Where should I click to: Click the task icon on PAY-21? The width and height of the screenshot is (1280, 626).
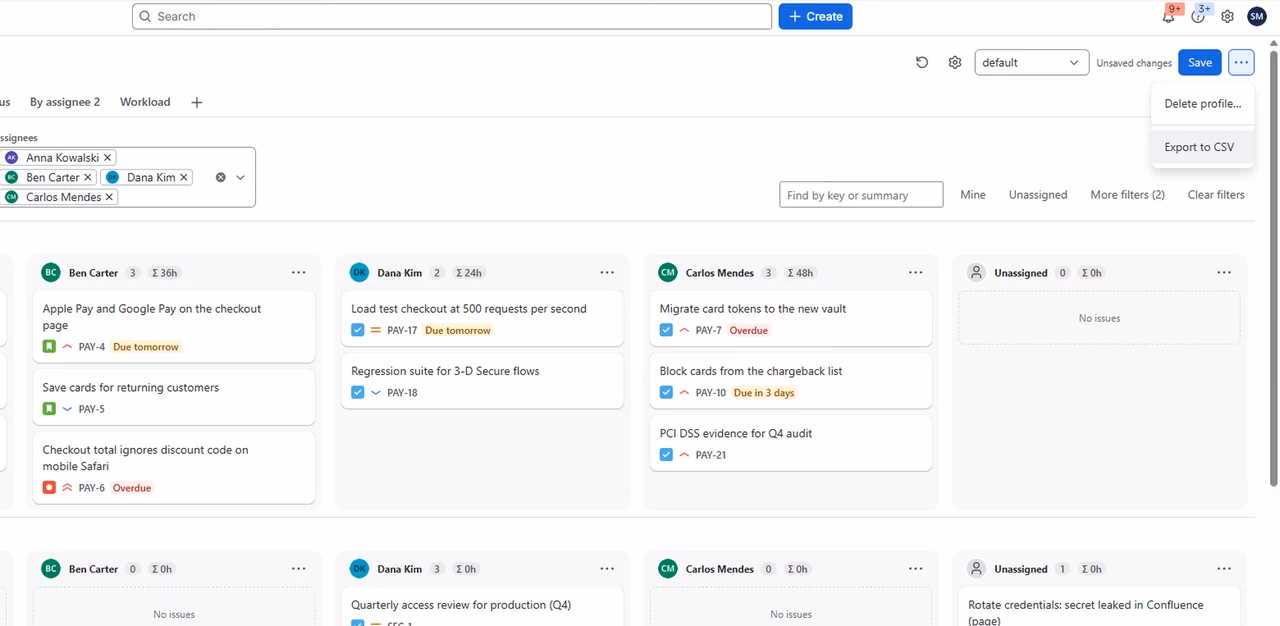point(666,455)
